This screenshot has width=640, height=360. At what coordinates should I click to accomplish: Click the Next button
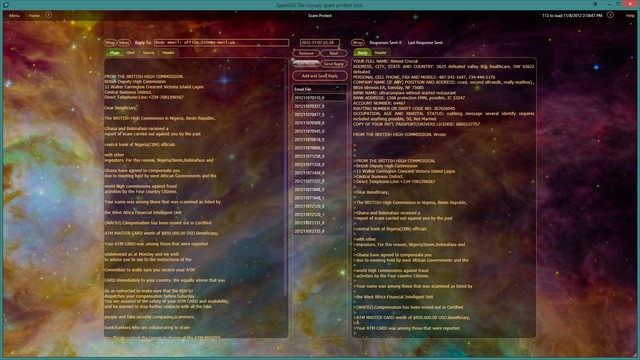tap(334, 53)
